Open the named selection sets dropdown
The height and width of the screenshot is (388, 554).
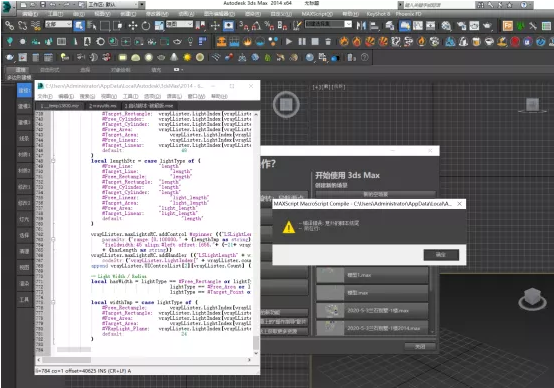(329, 24)
